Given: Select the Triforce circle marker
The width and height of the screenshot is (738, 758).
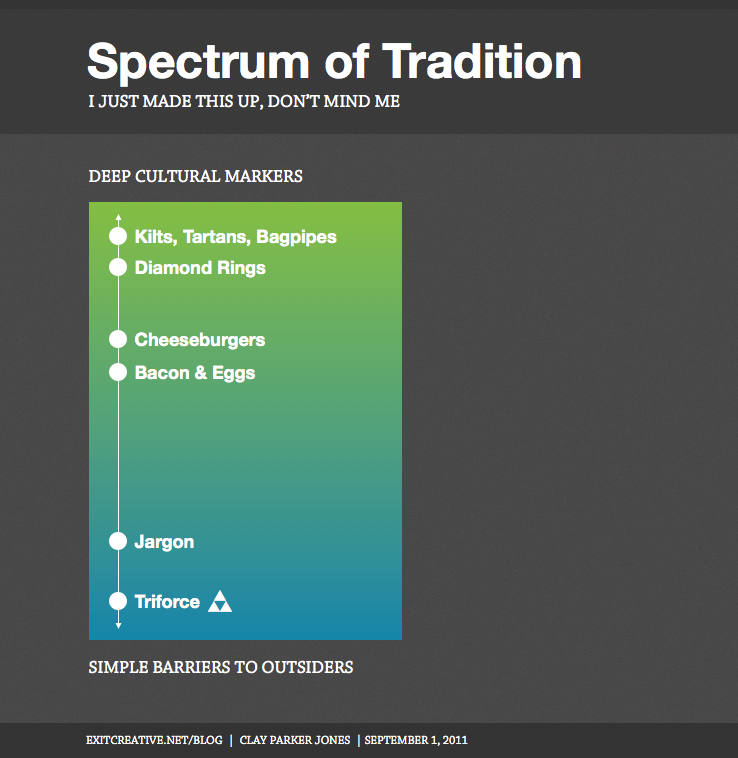Looking at the screenshot, I should [x=118, y=601].
